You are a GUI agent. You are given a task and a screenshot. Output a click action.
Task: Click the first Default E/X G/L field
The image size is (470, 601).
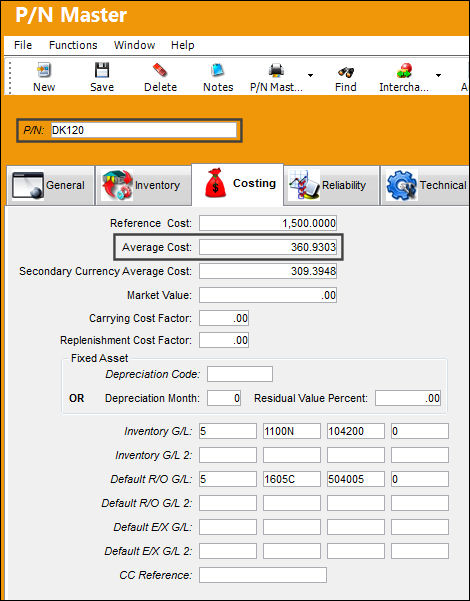[x=228, y=527]
